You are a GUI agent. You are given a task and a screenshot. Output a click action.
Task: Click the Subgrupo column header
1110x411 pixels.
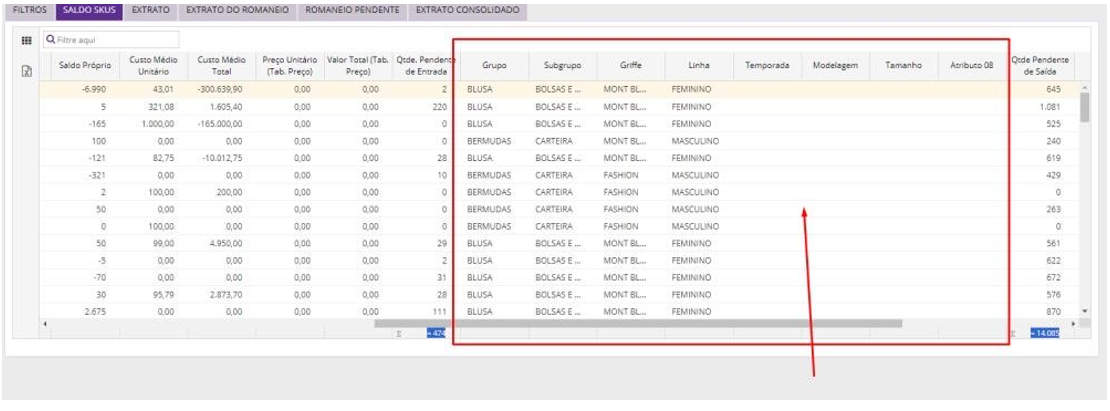coord(563,65)
